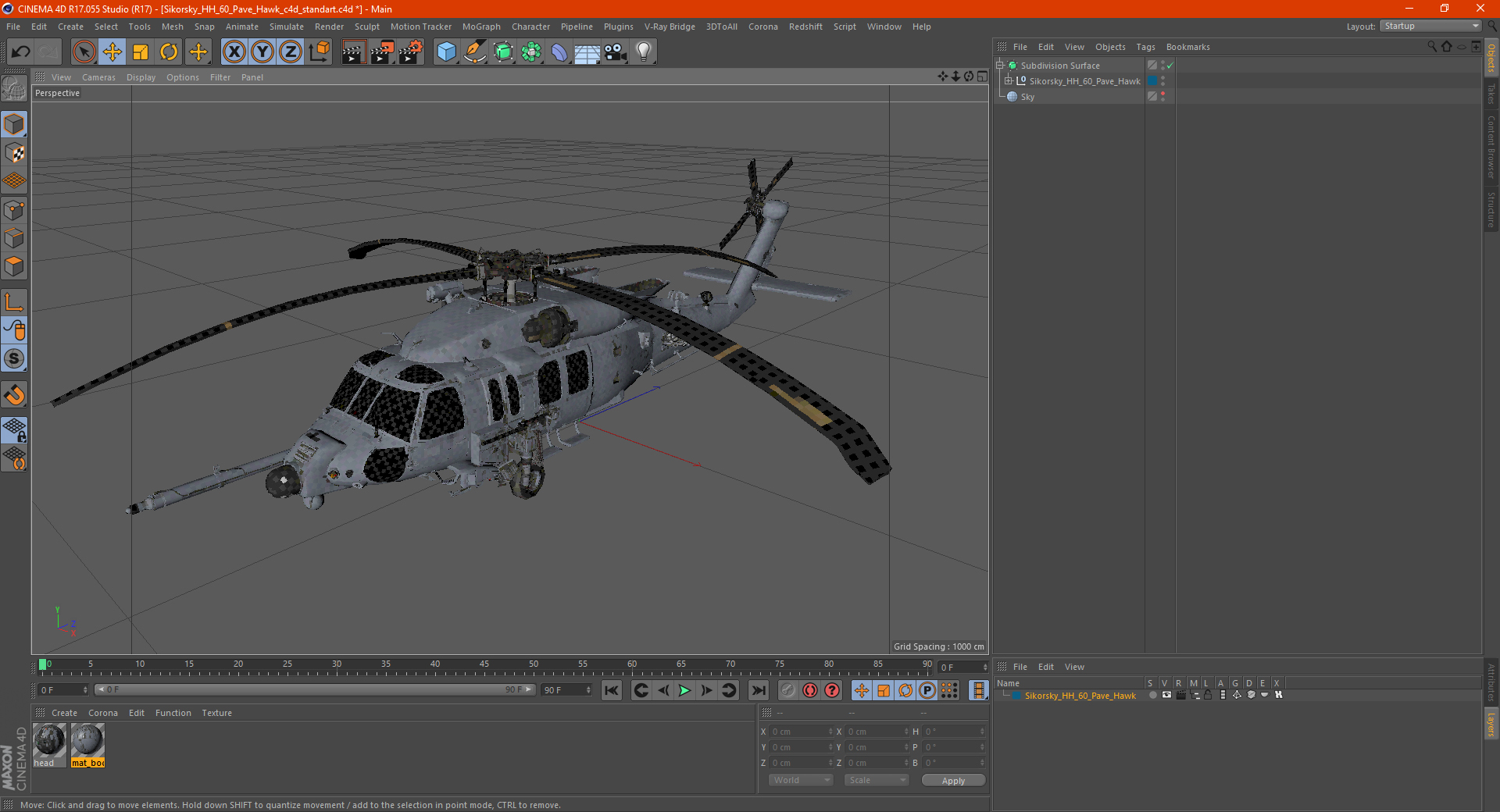This screenshot has height=812, width=1500.
Task: Expand Sikorsky_HH_60_Pave_Hawk object
Action: [1009, 81]
